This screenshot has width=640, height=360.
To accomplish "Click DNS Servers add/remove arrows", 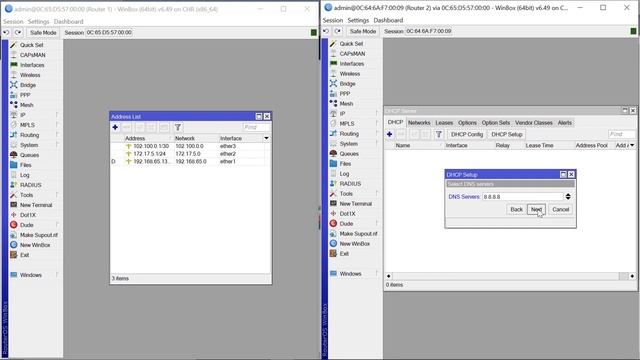I will (568, 197).
